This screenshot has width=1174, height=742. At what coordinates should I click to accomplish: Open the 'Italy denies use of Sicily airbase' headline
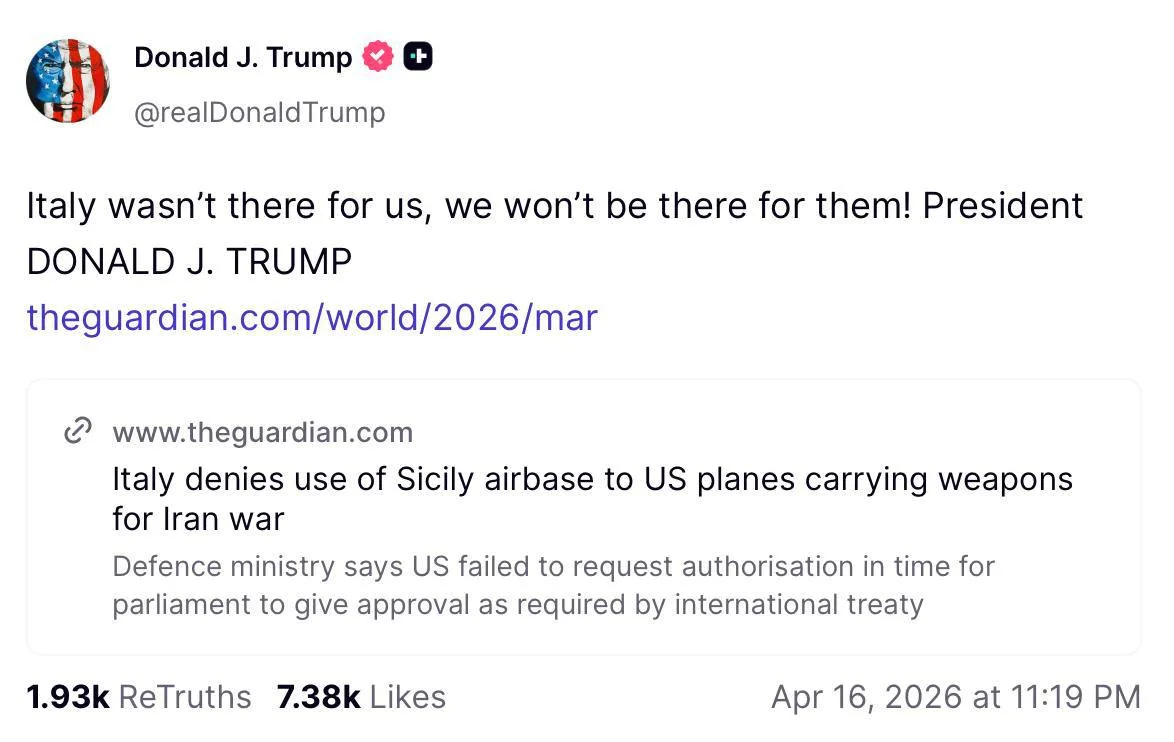(x=592, y=480)
